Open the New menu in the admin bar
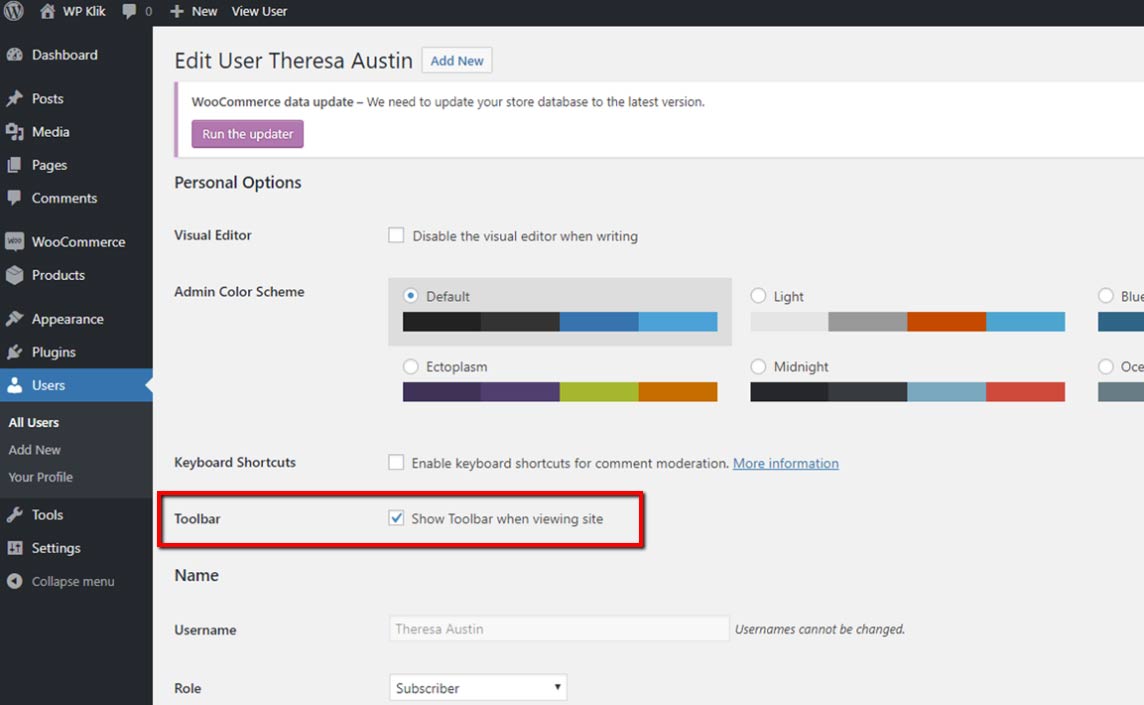Image resolution: width=1144 pixels, height=705 pixels. pos(193,11)
